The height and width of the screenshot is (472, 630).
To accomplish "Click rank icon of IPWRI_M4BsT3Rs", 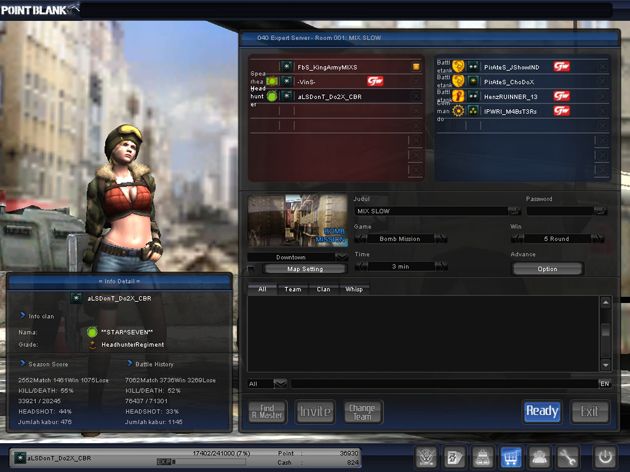I will click(473, 111).
